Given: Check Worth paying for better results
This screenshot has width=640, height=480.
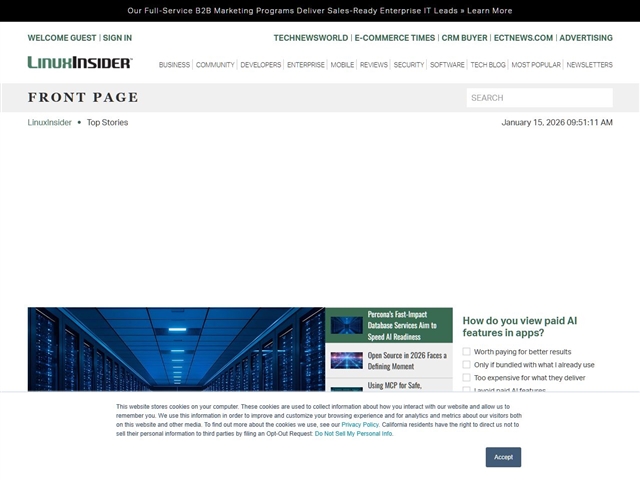Looking at the screenshot, I should click(467, 351).
